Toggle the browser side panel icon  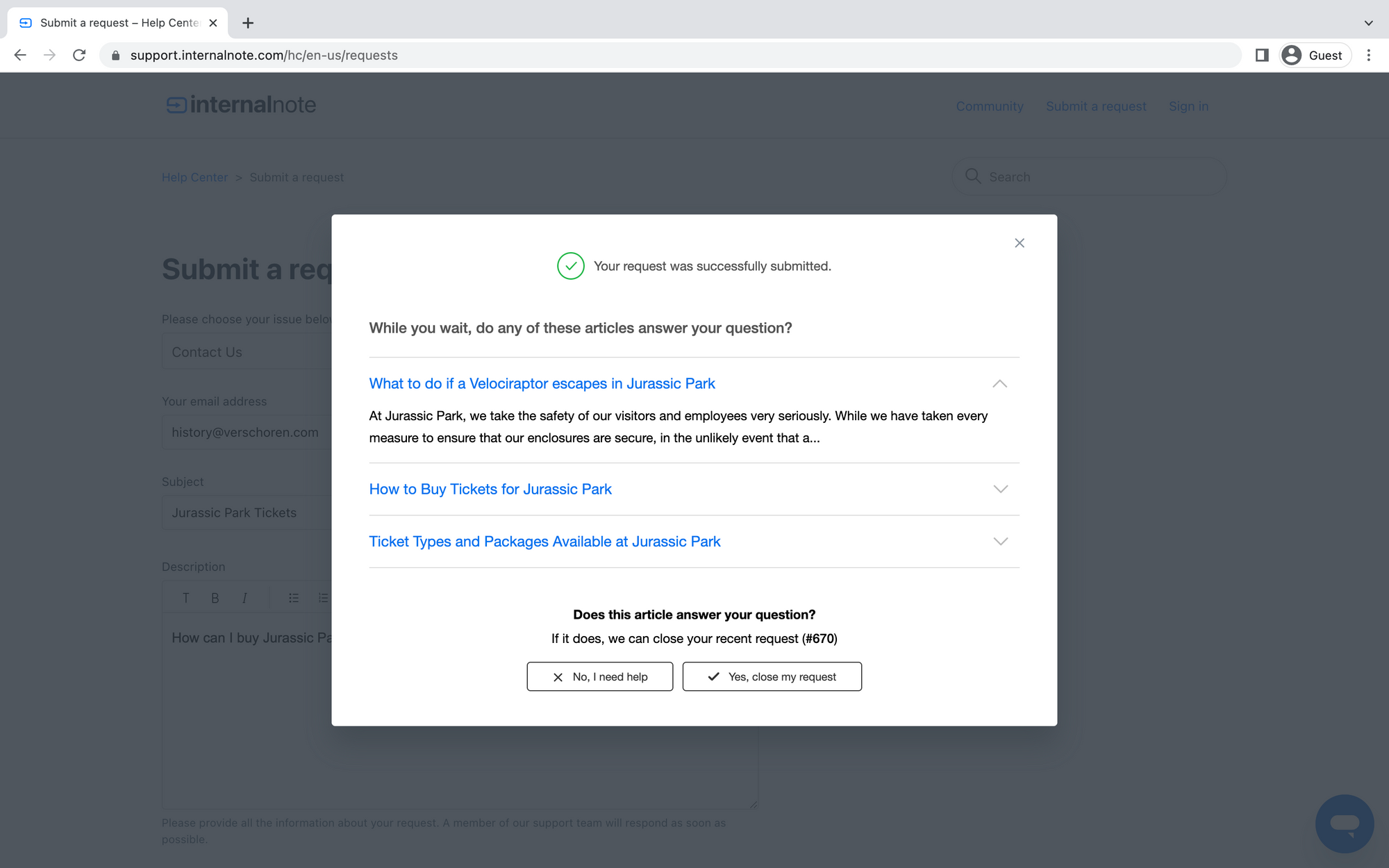tap(1262, 56)
